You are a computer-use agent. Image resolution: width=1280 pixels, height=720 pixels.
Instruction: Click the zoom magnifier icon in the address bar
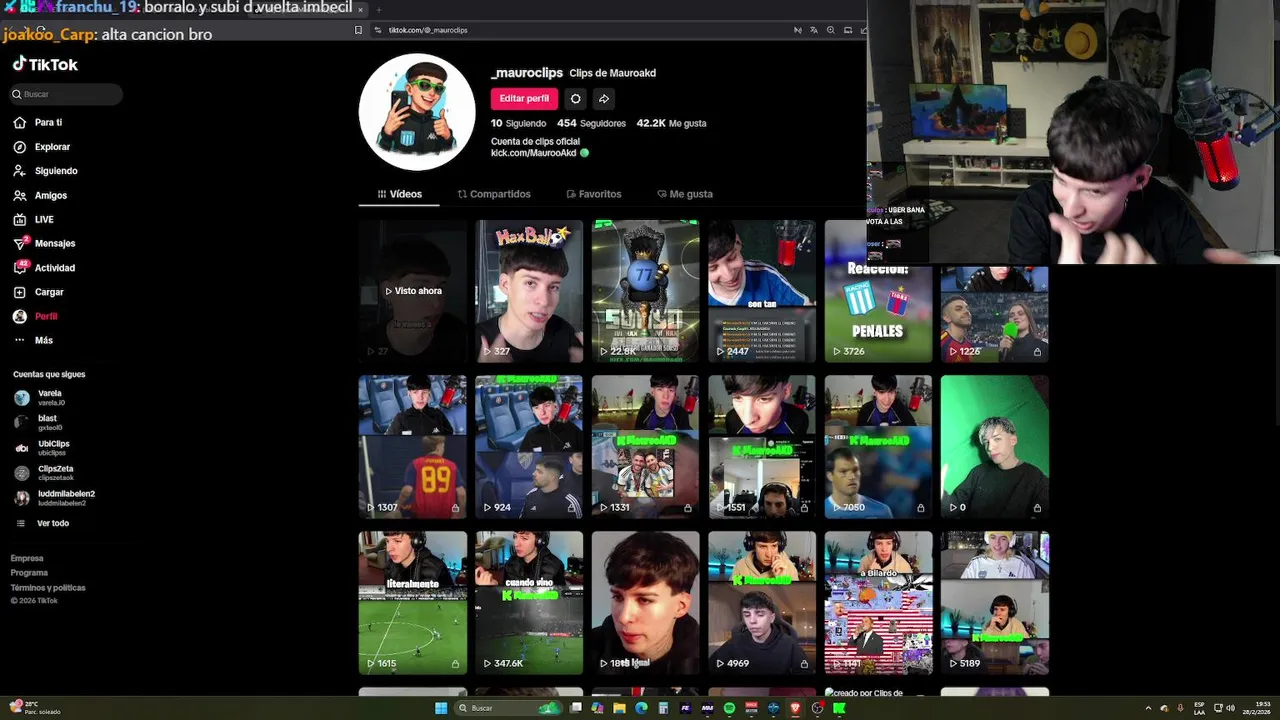coord(831,30)
